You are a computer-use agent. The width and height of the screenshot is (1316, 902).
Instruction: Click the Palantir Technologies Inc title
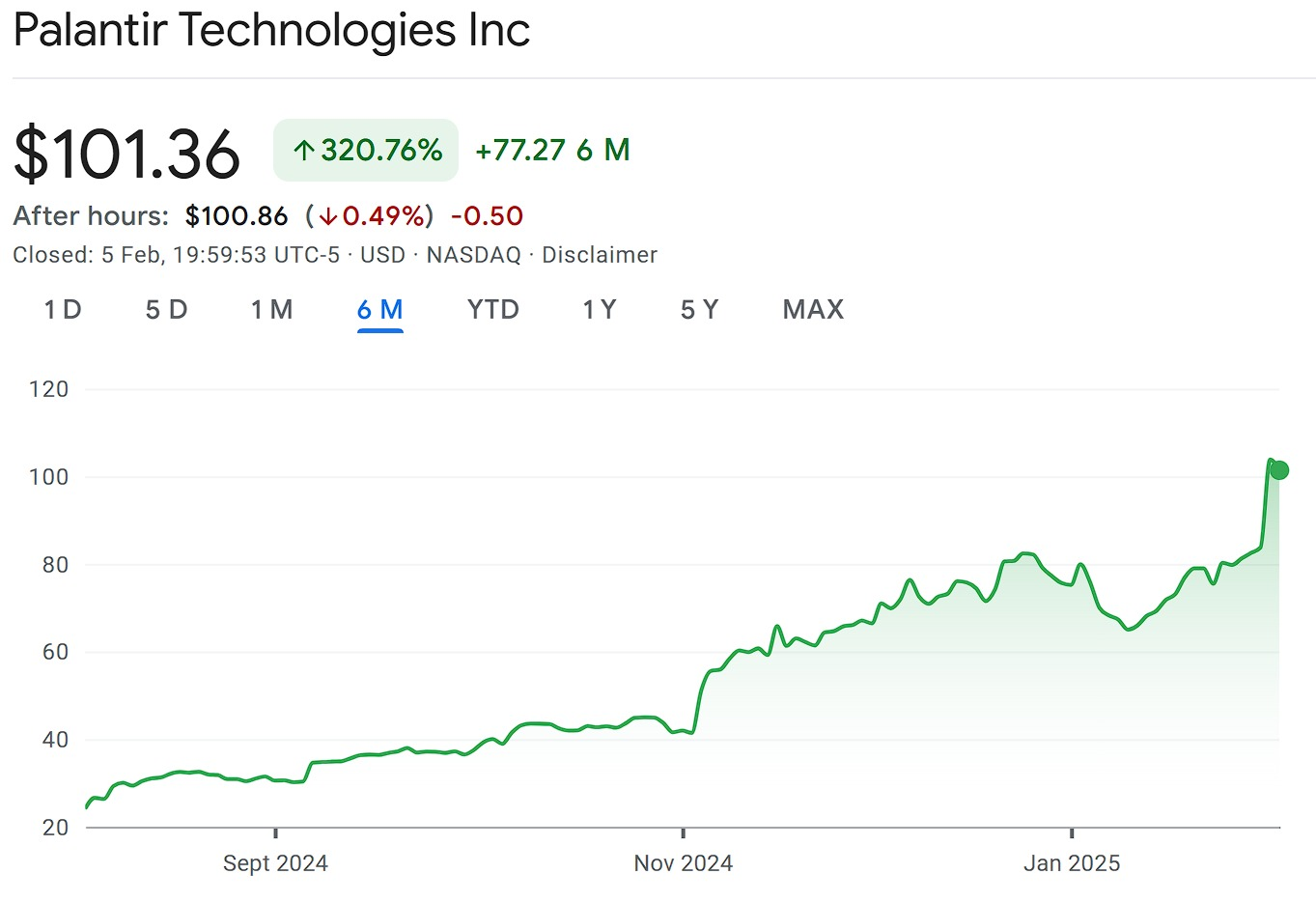[270, 31]
